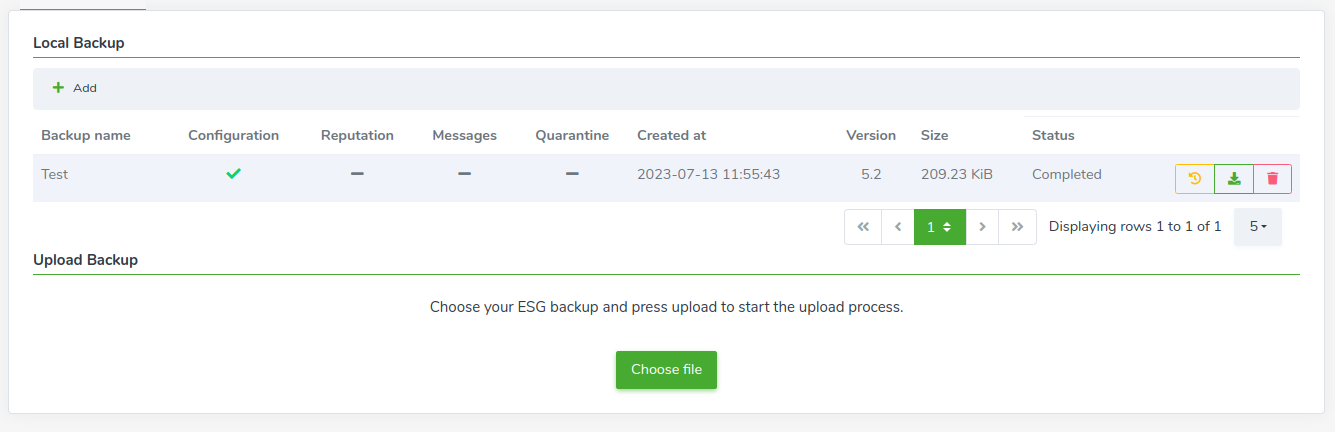Click the Messages dash indicator in Test row
The height and width of the screenshot is (432, 1335).
click(x=464, y=174)
